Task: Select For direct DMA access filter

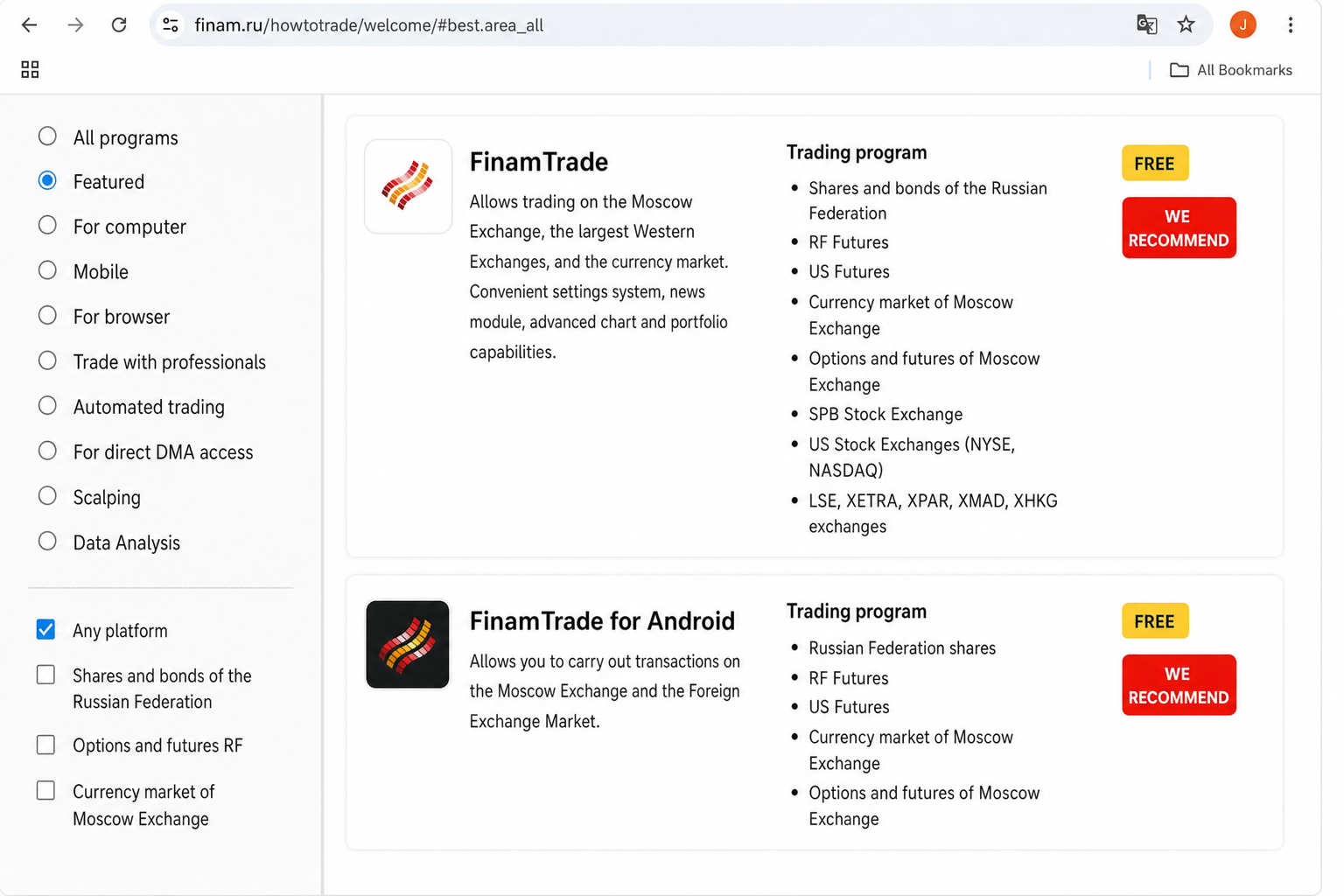Action: click(47, 451)
